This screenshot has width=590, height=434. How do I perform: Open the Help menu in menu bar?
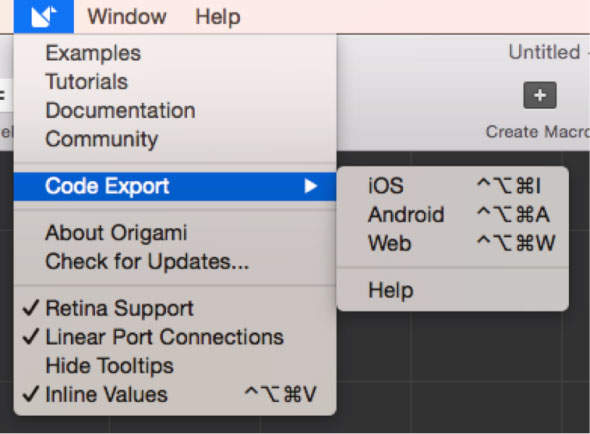(218, 17)
